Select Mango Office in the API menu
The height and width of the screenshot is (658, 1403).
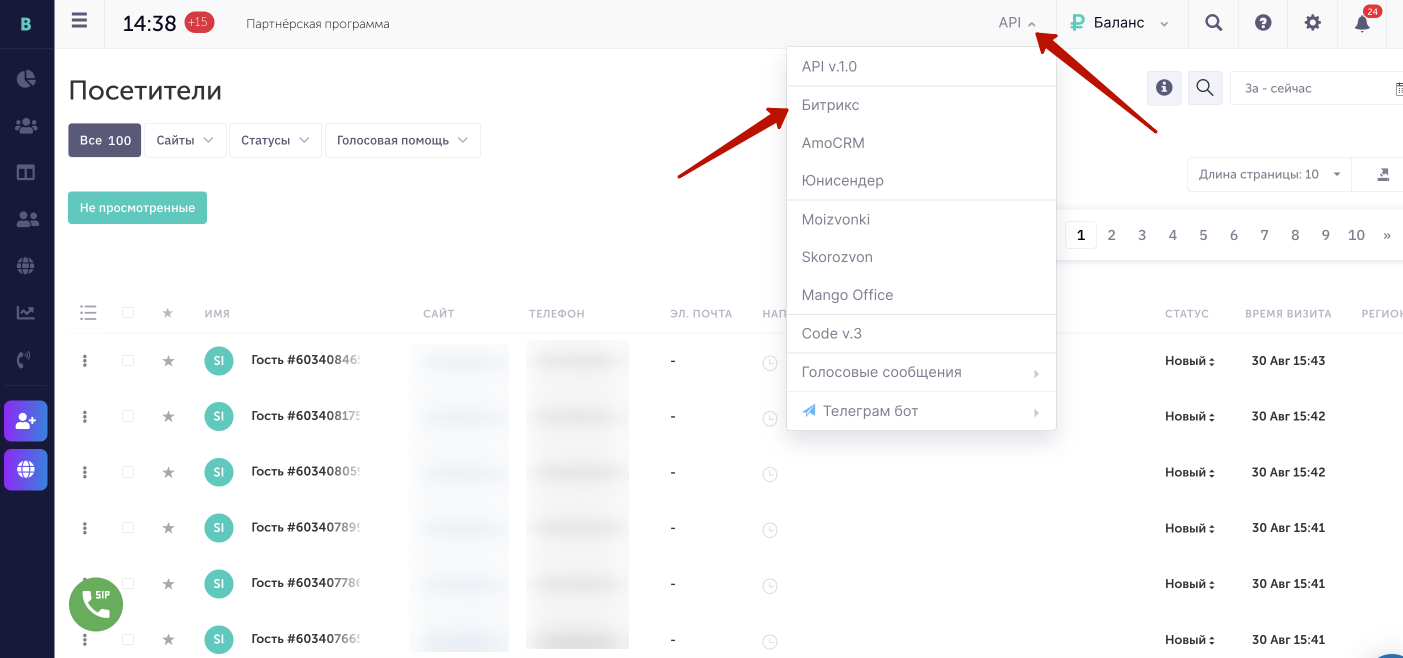pos(921,295)
